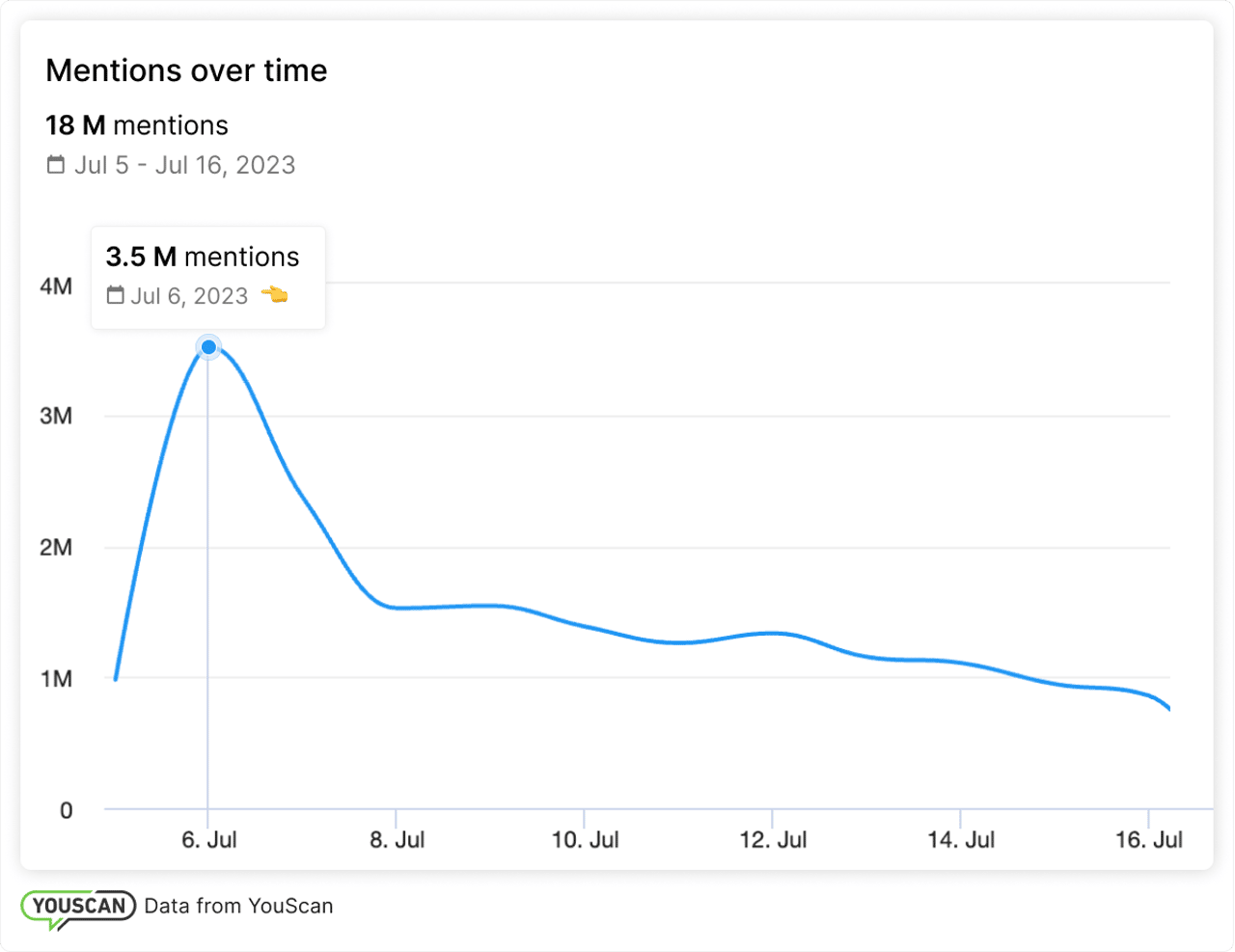Image resolution: width=1235 pixels, height=952 pixels.
Task: Select the Jul 5 - Jul 16, 2023 date range
Action: (x=184, y=165)
